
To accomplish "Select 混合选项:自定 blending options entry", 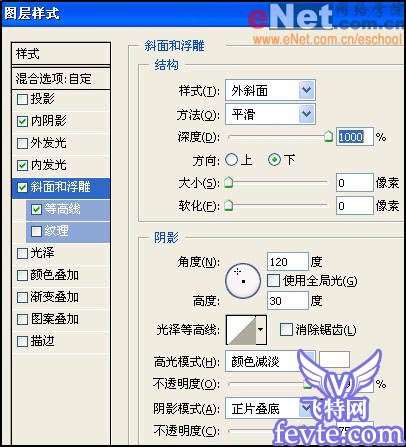I will [x=61, y=79].
